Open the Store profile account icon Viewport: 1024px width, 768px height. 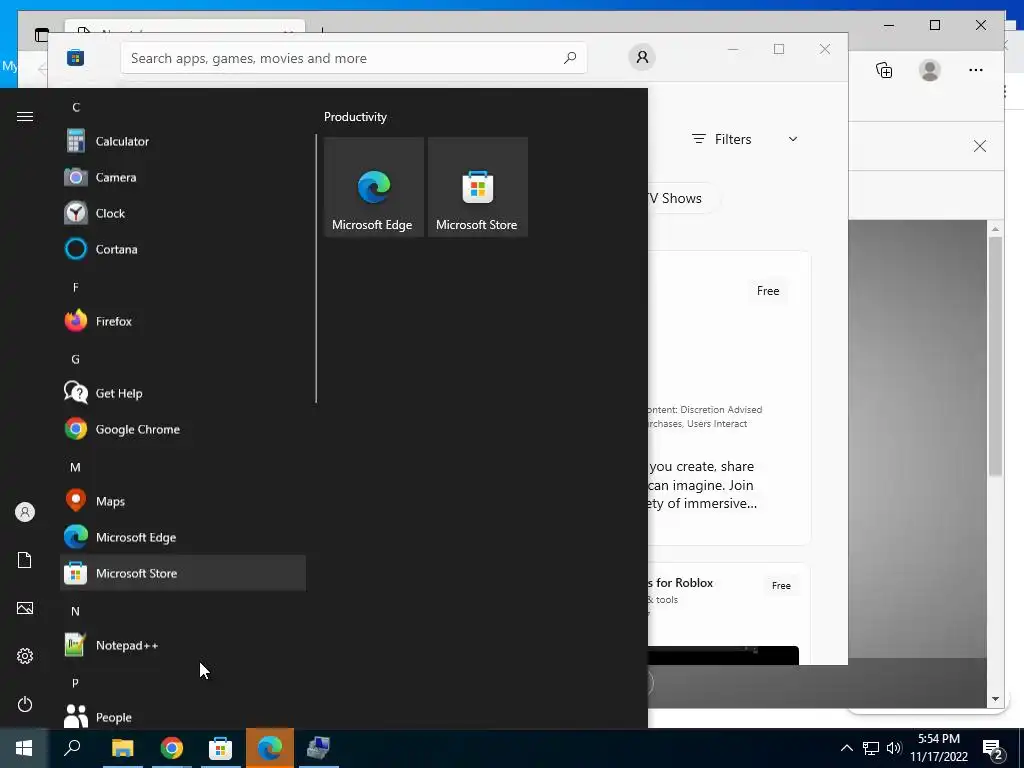pos(642,57)
